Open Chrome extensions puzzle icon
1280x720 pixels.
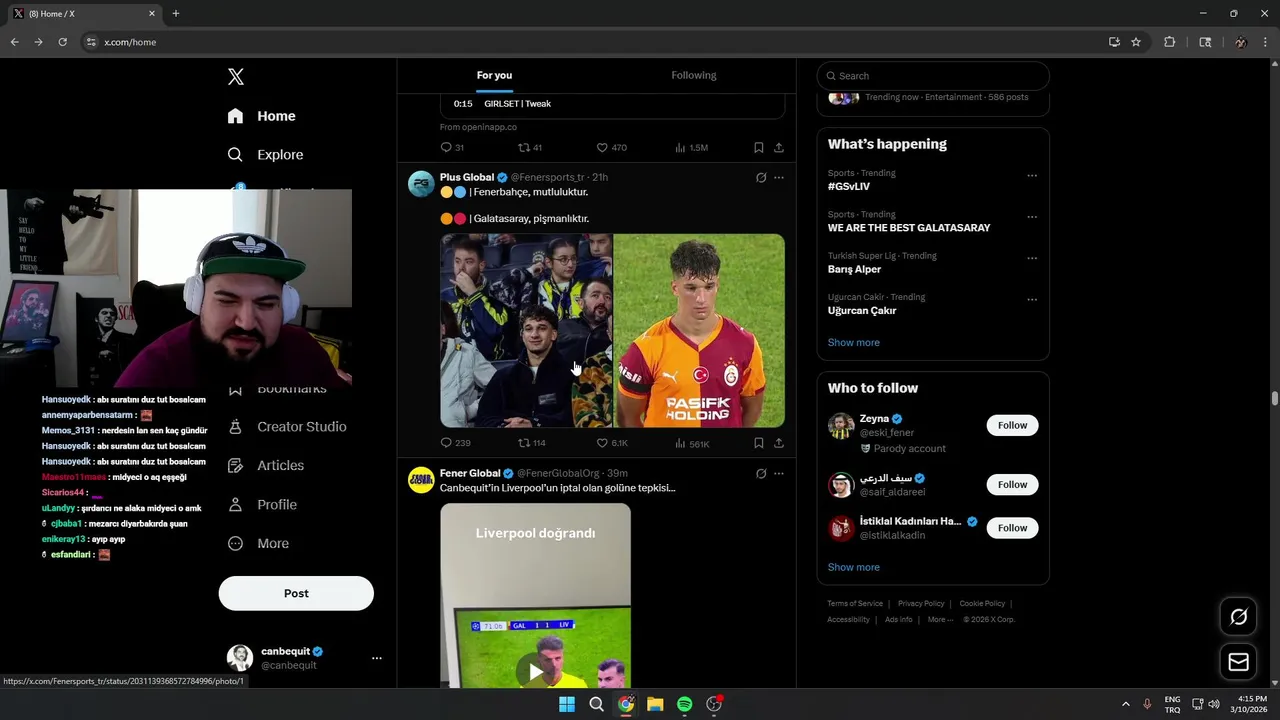1169,42
